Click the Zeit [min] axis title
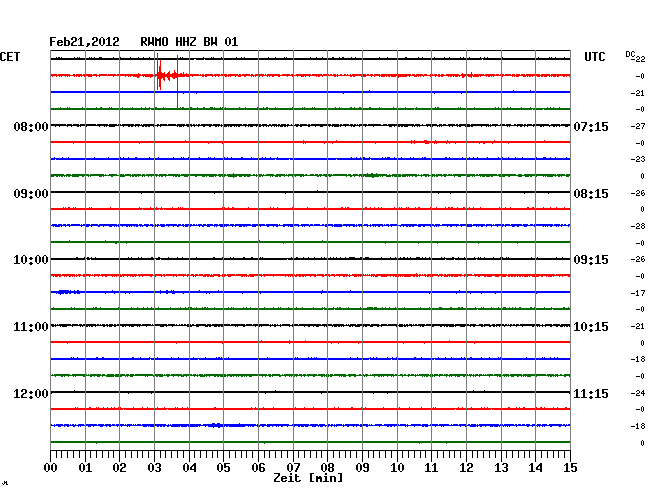650x494 pixels. point(308,478)
